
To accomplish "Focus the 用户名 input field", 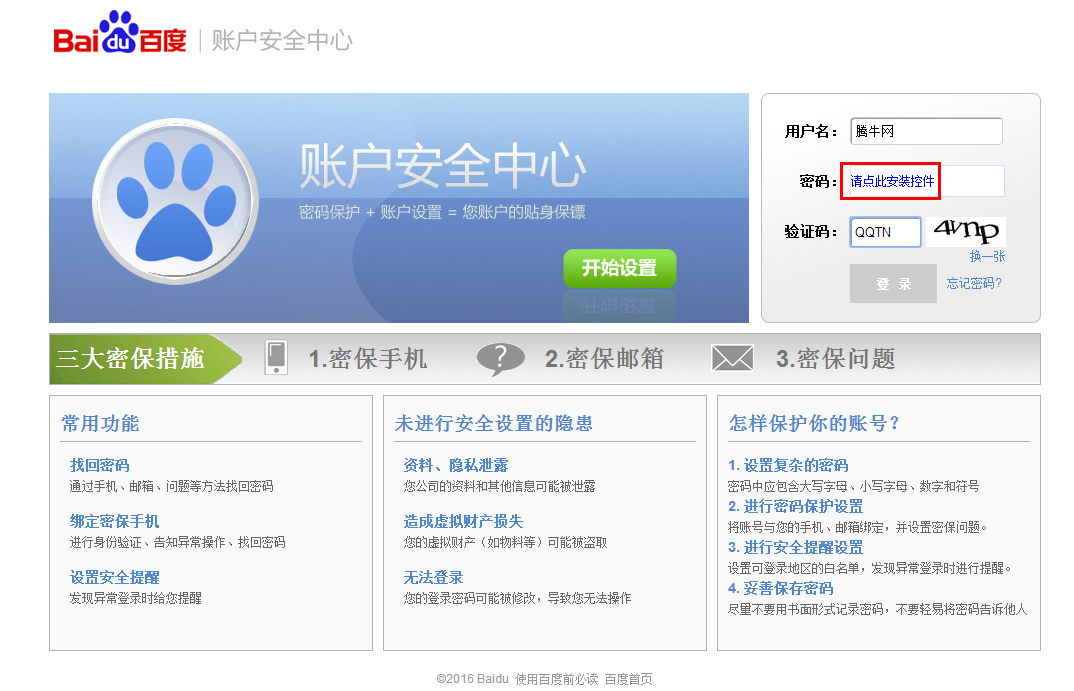I will coord(927,131).
